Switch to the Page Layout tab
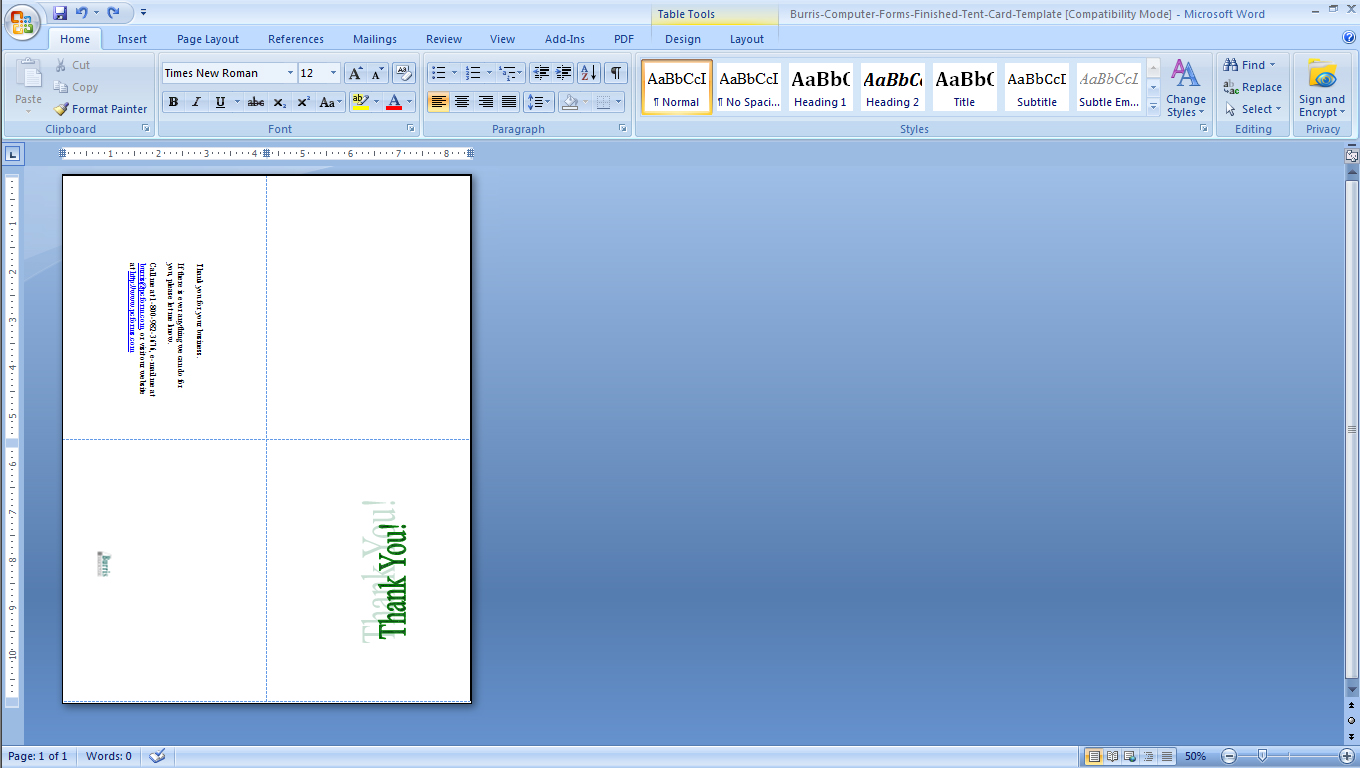 [x=208, y=39]
